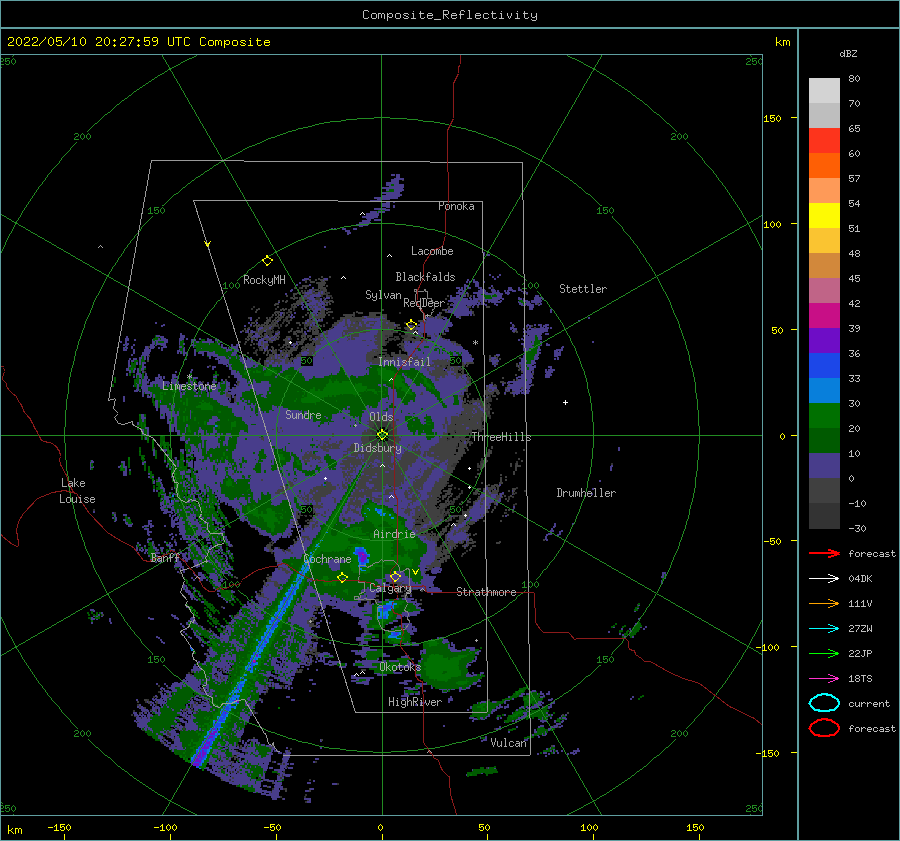
Task: Click the magenta 18TS arrow legend icon
Action: (824, 679)
